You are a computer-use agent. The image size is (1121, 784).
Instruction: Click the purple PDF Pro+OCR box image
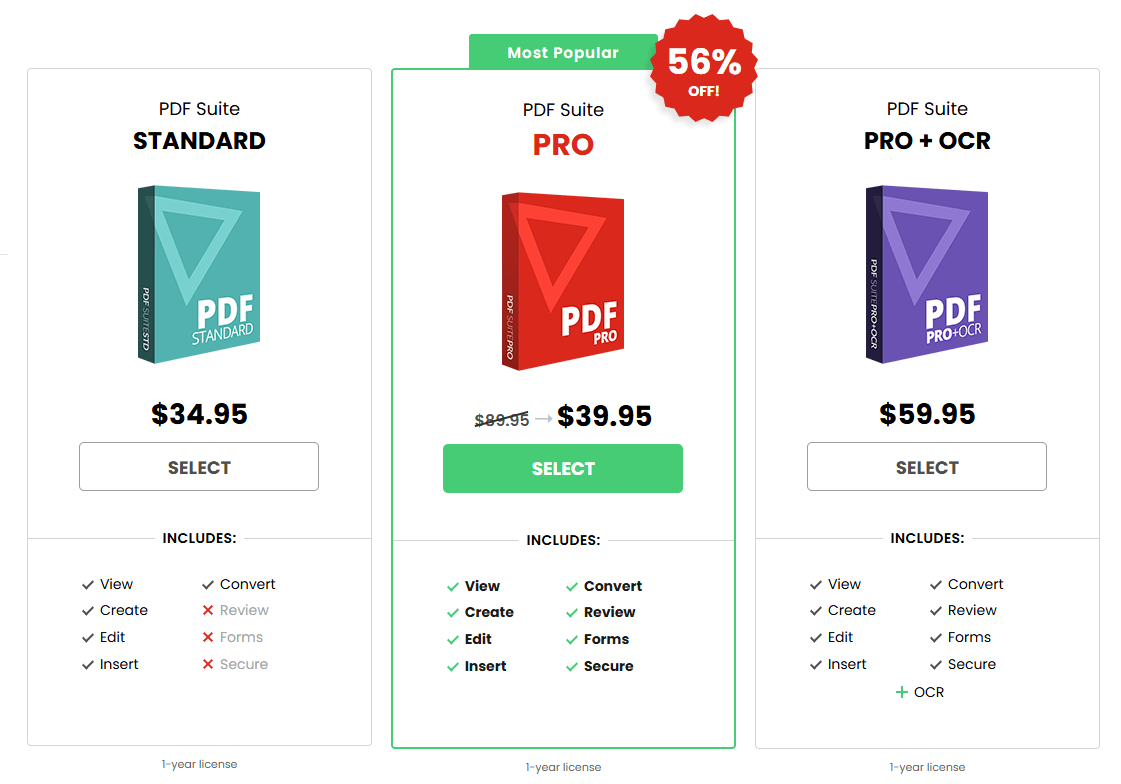coord(927,274)
